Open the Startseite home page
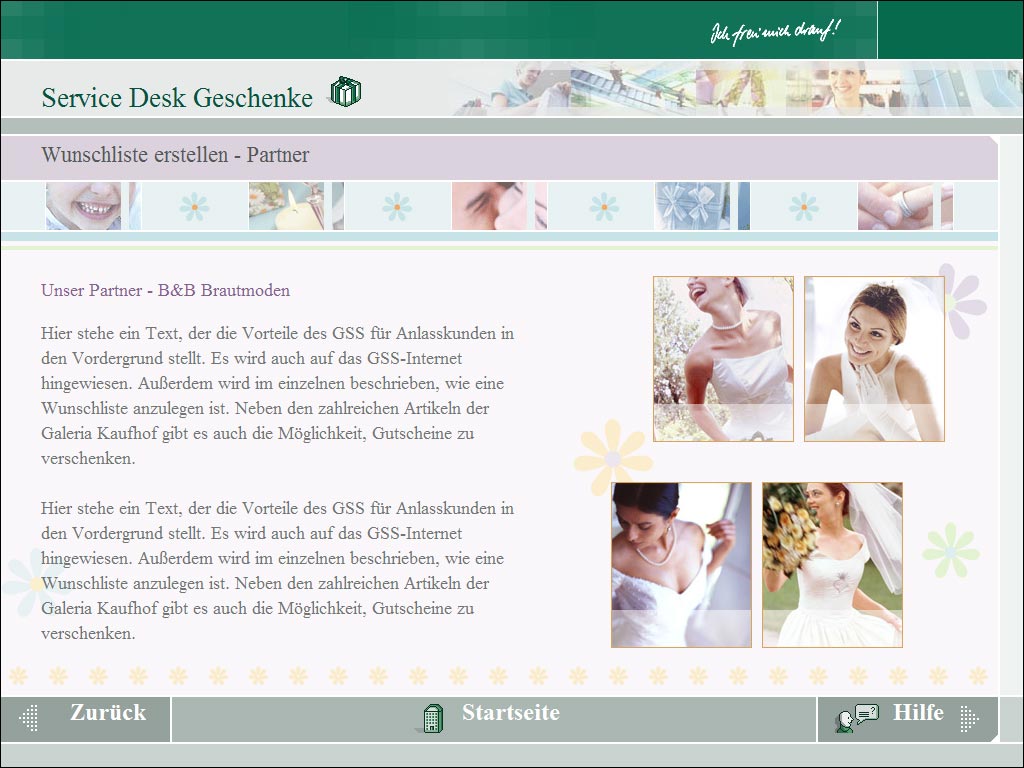The width and height of the screenshot is (1024, 768). [494, 719]
